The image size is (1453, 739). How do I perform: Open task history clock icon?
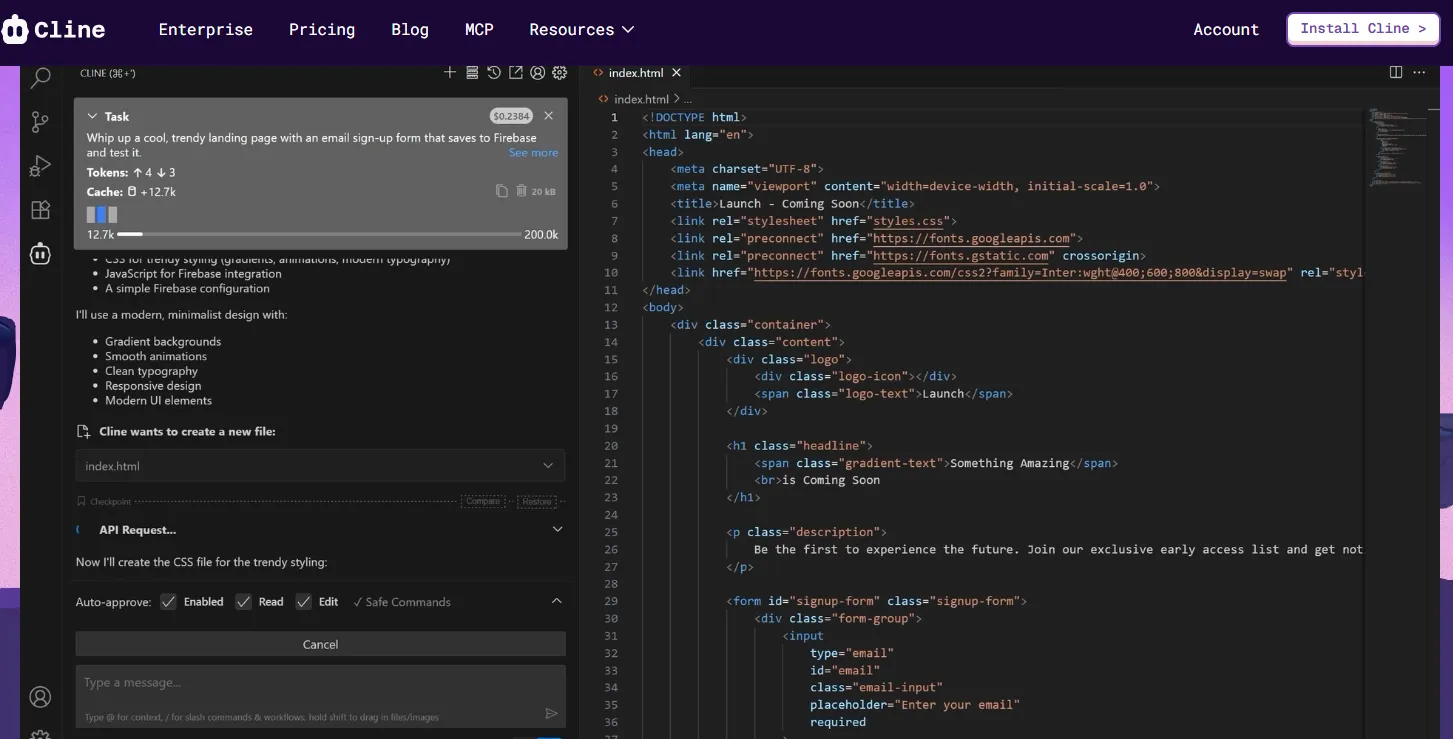click(x=494, y=73)
